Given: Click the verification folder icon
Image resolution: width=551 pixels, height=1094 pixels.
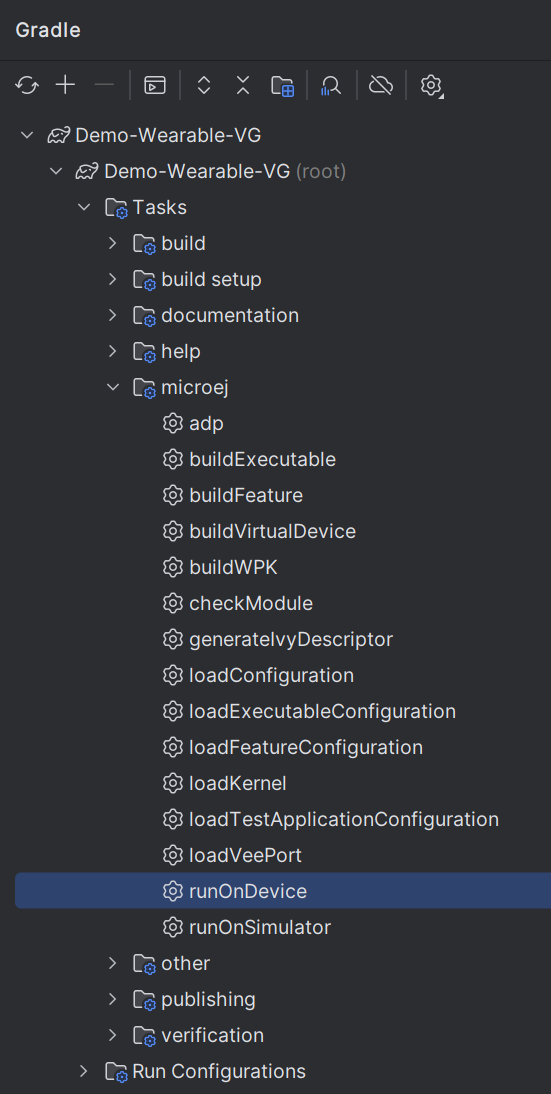Looking at the screenshot, I should [144, 1036].
